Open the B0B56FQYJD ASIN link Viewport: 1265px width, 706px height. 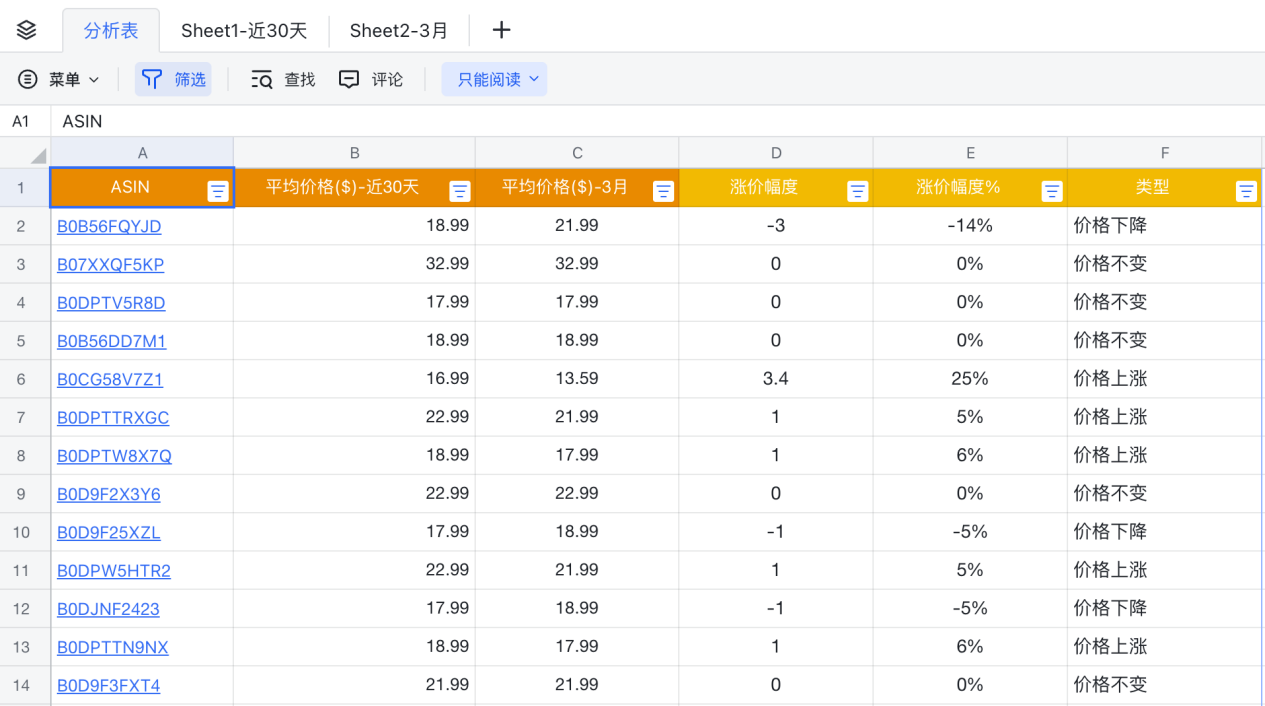click(109, 226)
